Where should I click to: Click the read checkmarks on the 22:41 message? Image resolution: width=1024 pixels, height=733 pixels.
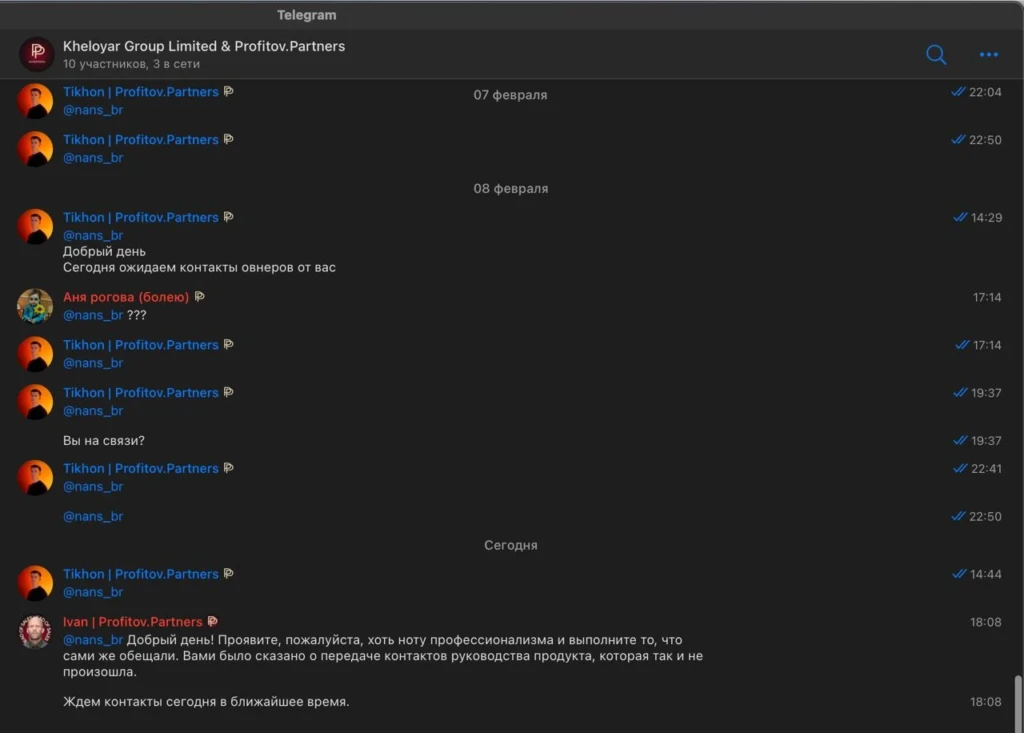coord(960,468)
